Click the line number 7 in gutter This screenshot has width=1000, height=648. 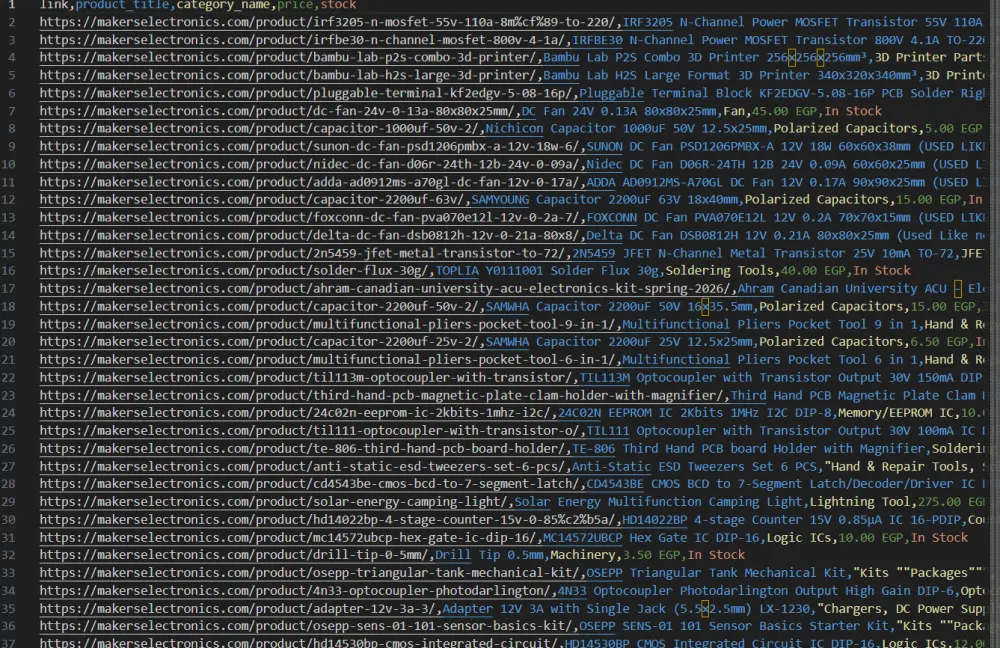12,111
